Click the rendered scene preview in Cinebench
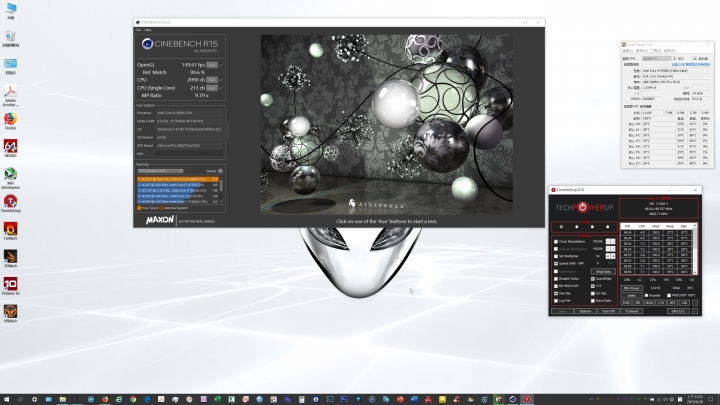 tap(387, 124)
